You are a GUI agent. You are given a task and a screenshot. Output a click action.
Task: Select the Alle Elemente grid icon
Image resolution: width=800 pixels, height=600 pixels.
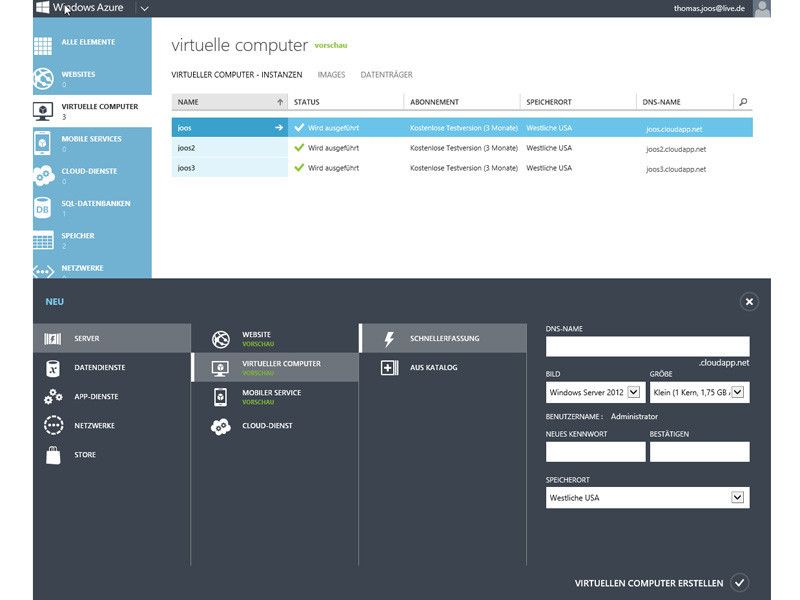[x=43, y=46]
